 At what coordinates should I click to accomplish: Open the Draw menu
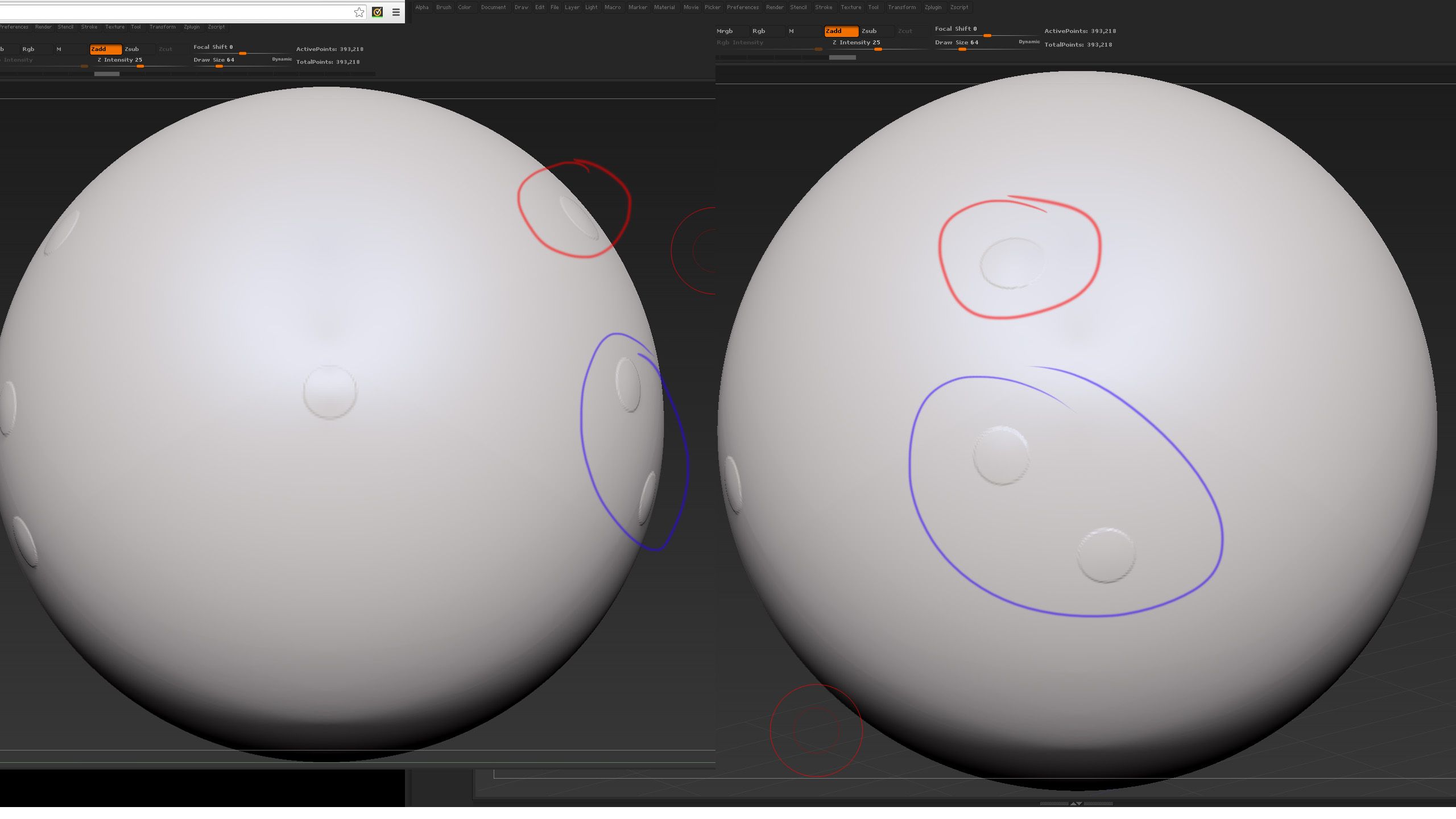(x=522, y=7)
